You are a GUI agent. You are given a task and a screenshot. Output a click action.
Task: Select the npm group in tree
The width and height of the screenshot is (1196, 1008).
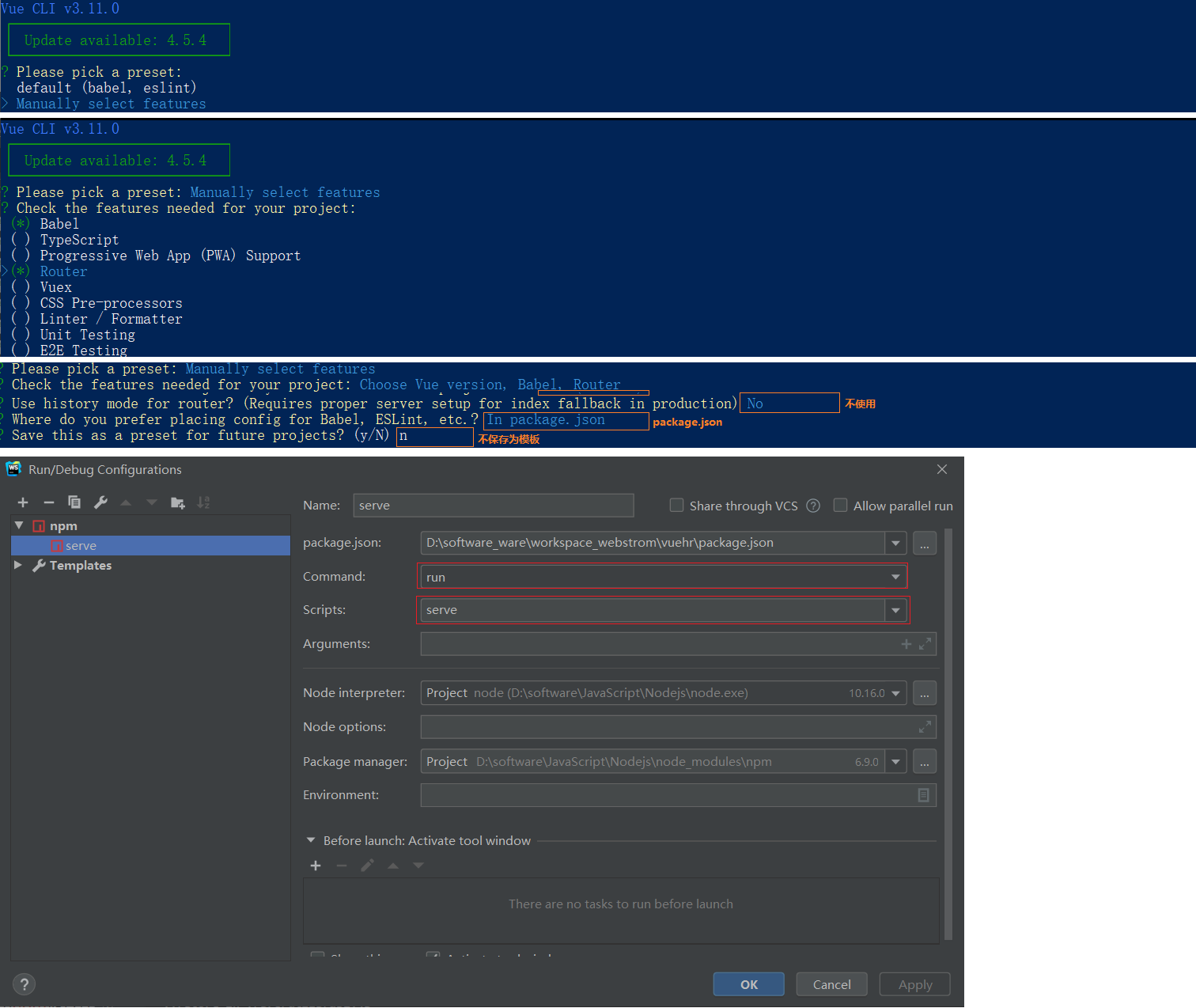point(63,526)
